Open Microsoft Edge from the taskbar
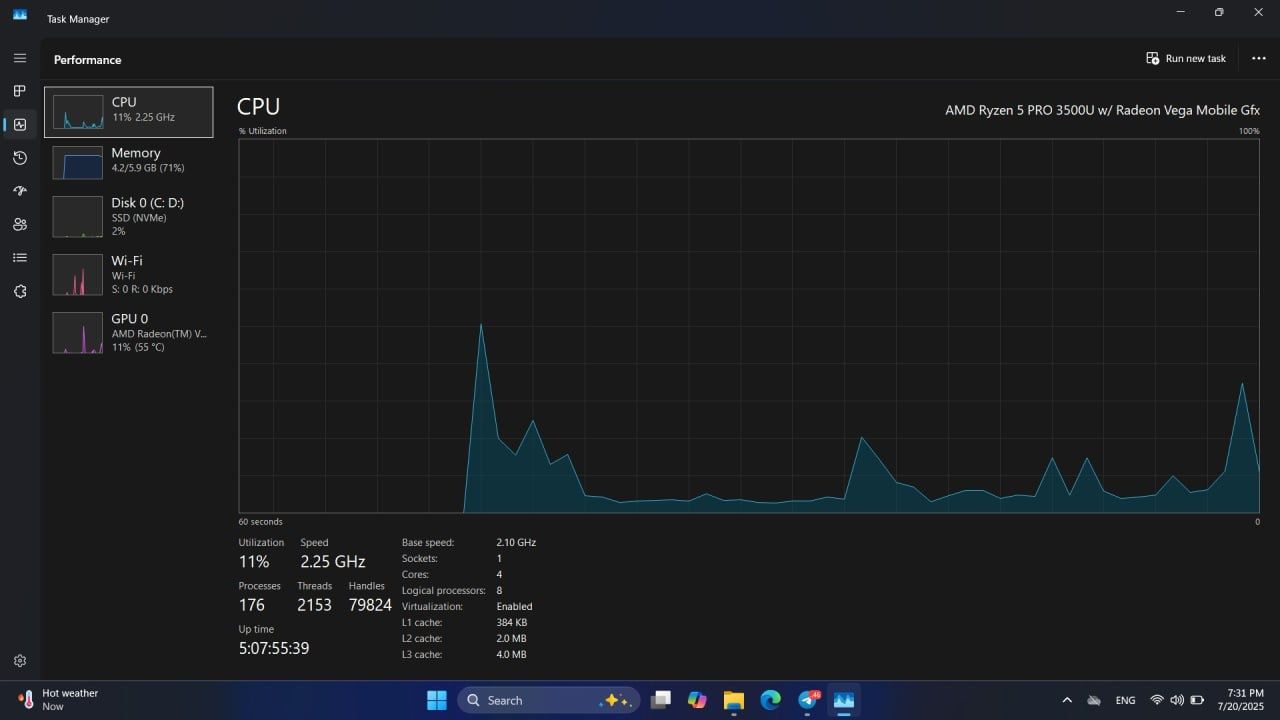 point(770,700)
